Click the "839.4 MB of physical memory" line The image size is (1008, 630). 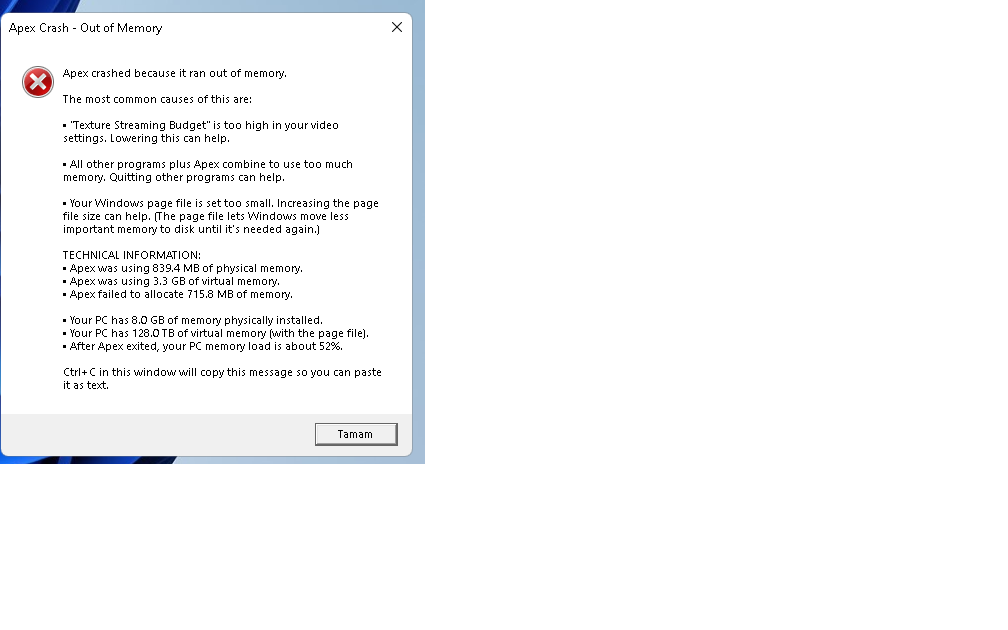click(x=183, y=268)
